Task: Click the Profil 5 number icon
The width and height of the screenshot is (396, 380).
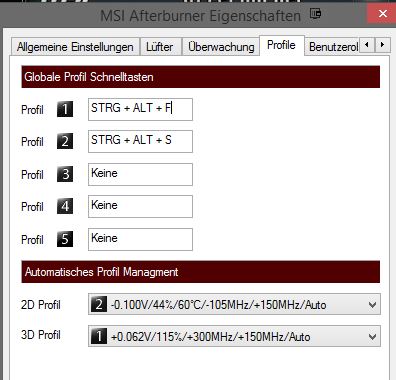Action: 65,239
